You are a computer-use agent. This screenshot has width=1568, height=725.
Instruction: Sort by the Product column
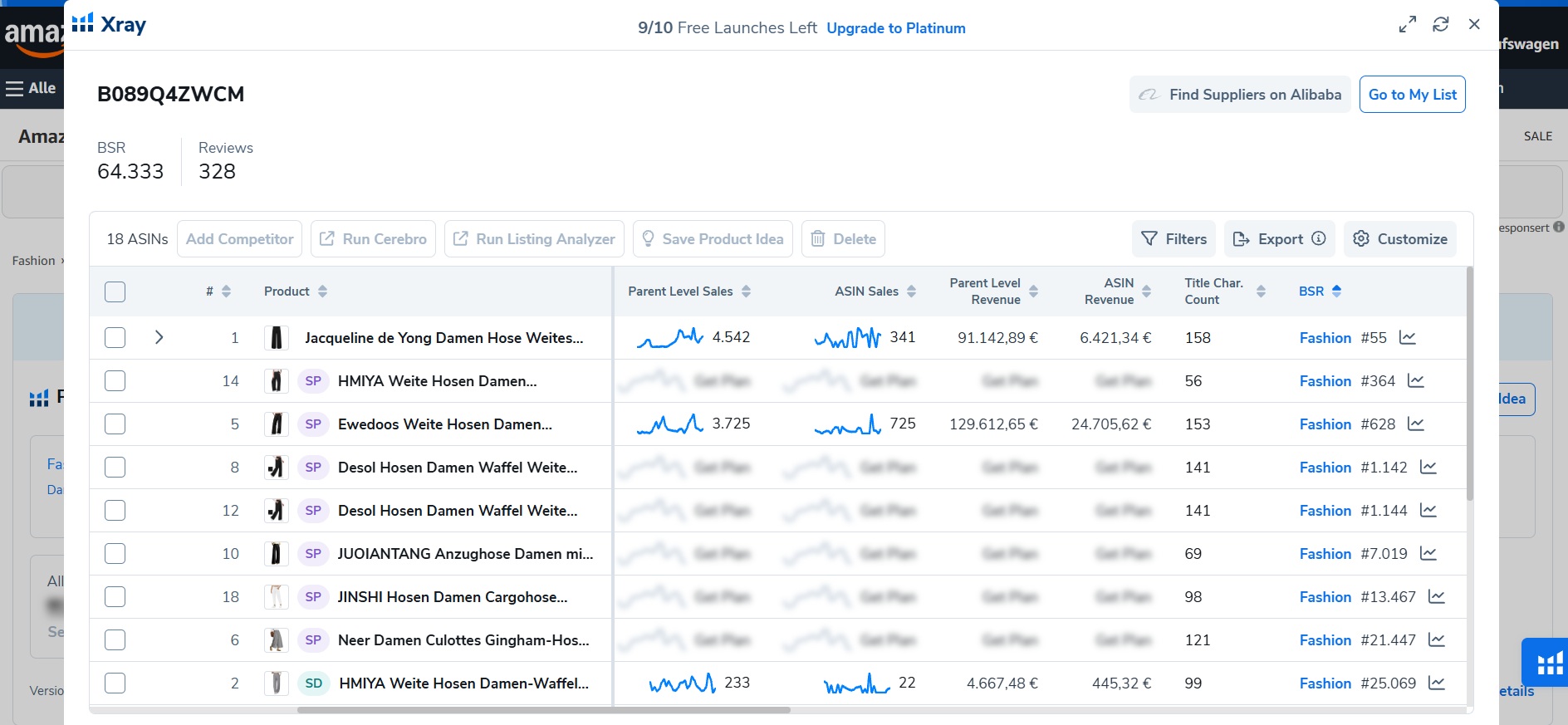click(x=323, y=291)
